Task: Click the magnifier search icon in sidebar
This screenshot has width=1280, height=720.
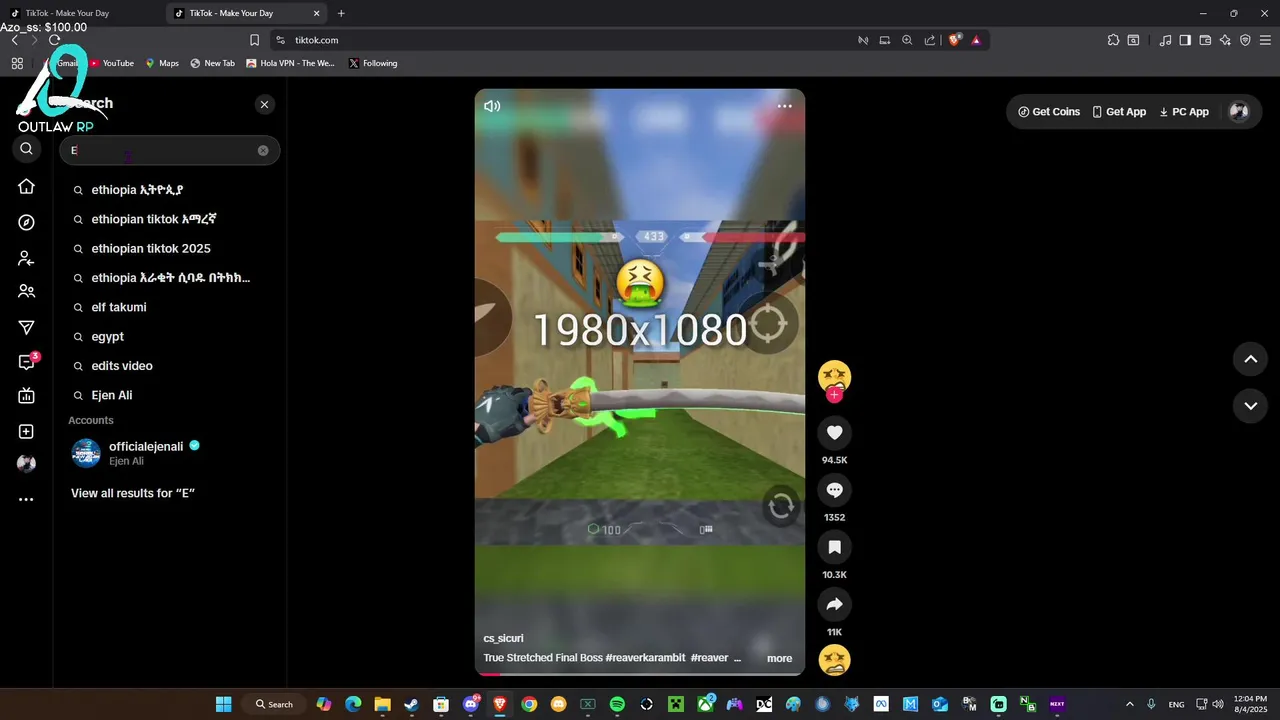Action: click(x=26, y=149)
